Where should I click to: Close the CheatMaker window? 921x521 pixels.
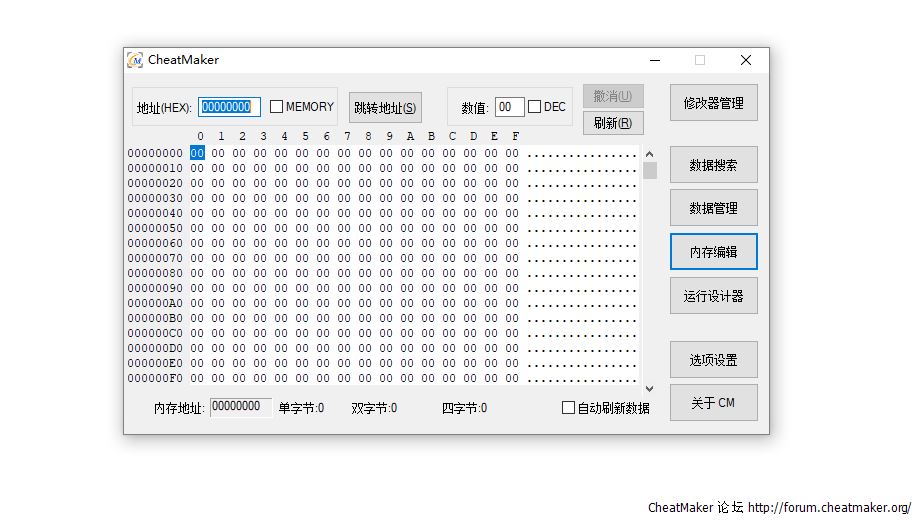[x=745, y=60]
